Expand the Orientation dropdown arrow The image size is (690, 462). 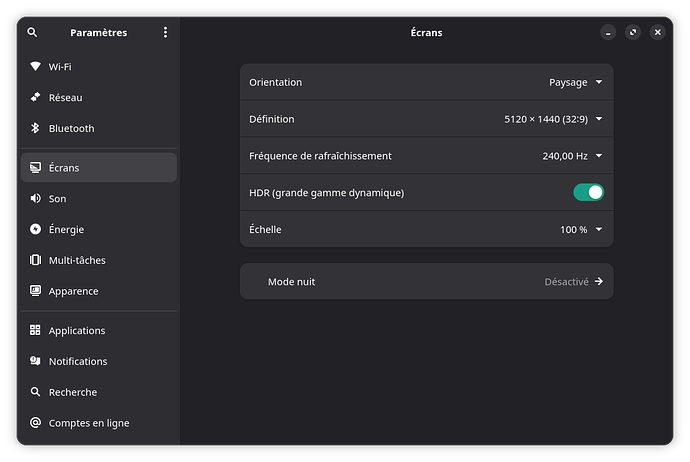[x=599, y=82]
